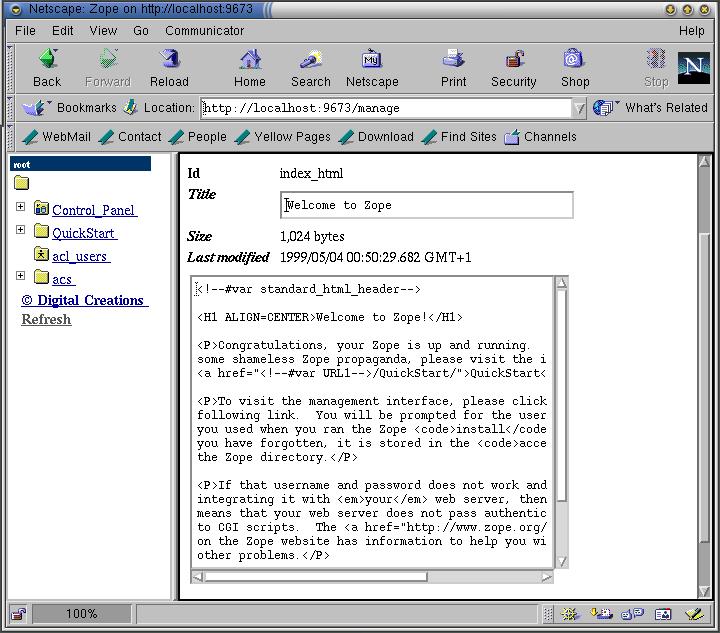
Task: Click the Shop toolbar icon
Action: (573, 59)
